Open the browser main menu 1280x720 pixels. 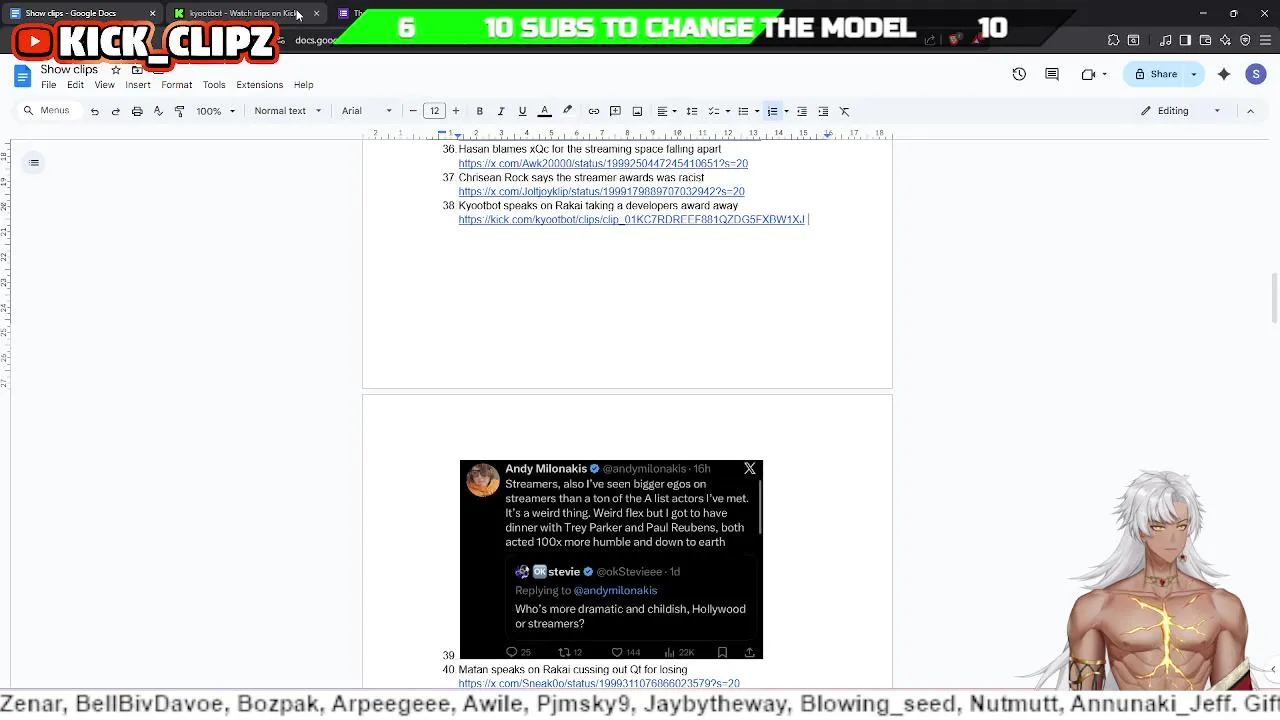click(x=1266, y=40)
